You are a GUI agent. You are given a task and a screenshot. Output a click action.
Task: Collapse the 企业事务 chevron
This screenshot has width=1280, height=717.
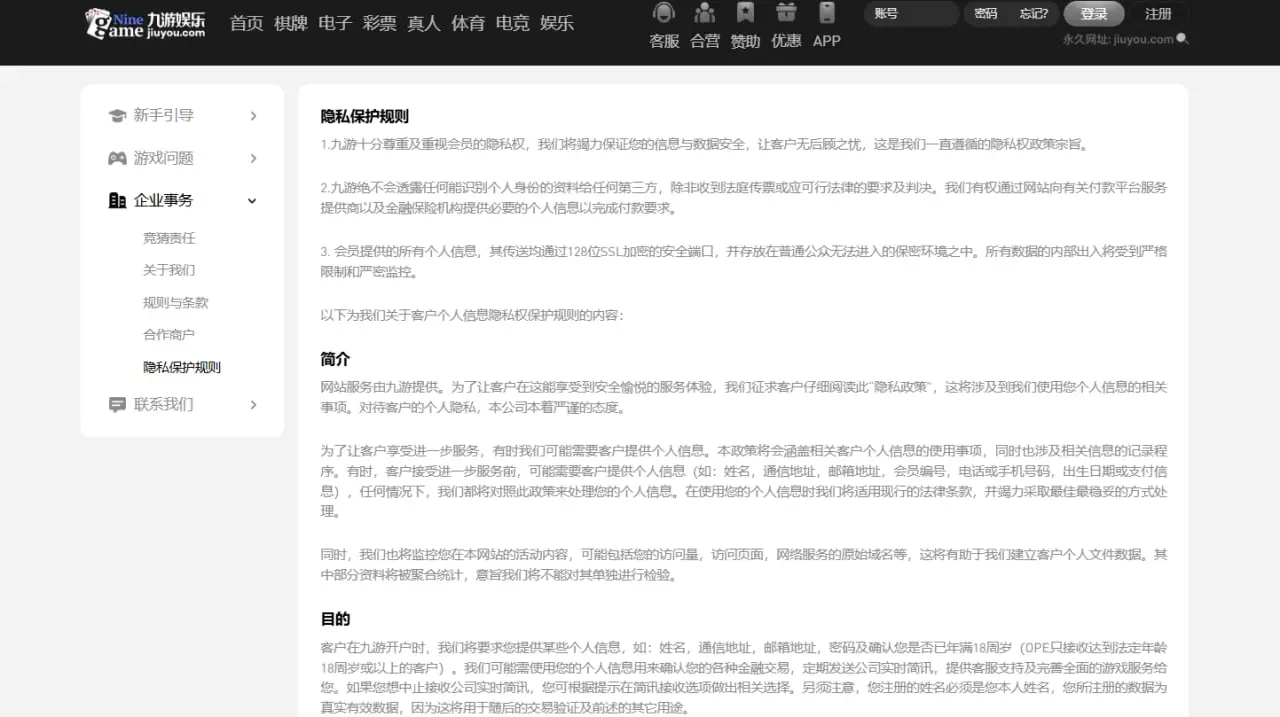(x=252, y=201)
